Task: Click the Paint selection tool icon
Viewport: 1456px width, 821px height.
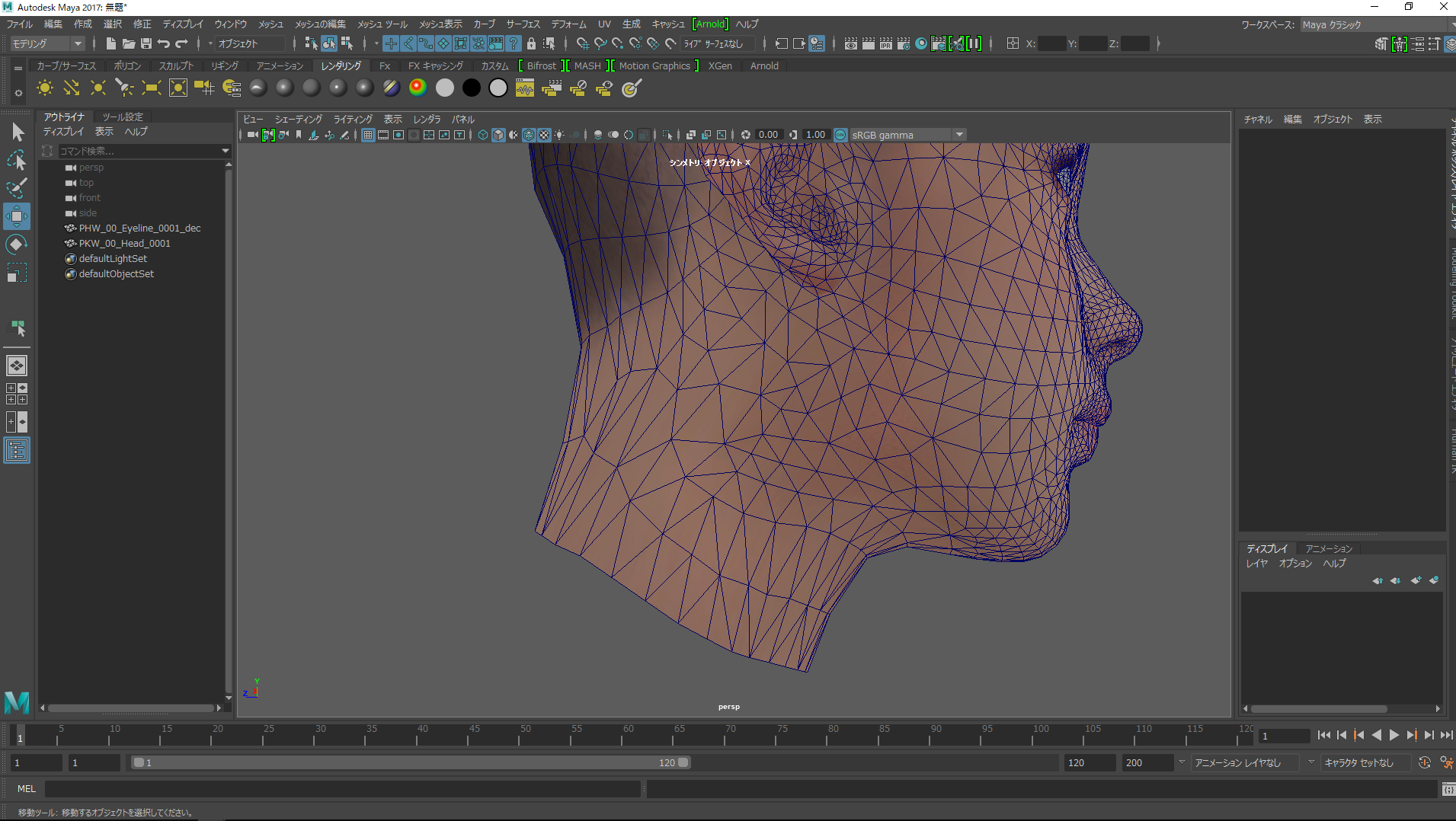Action: (17, 188)
